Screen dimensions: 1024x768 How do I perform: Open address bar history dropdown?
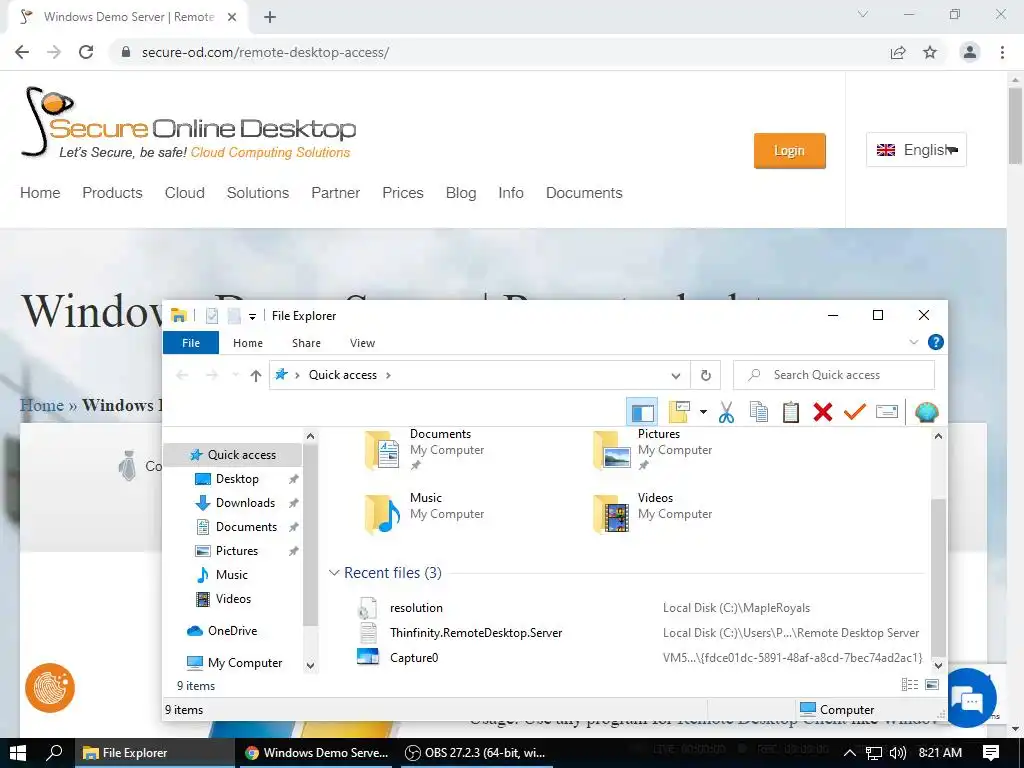tap(676, 376)
